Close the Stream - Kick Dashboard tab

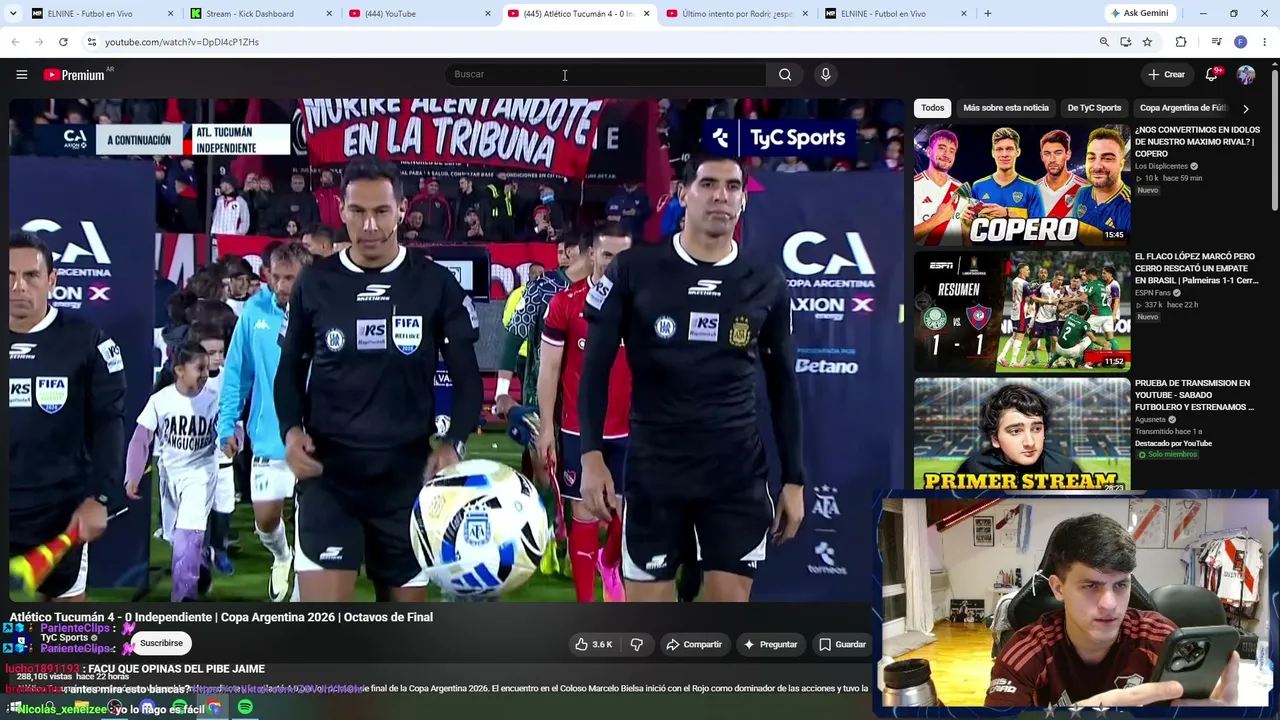(329, 14)
